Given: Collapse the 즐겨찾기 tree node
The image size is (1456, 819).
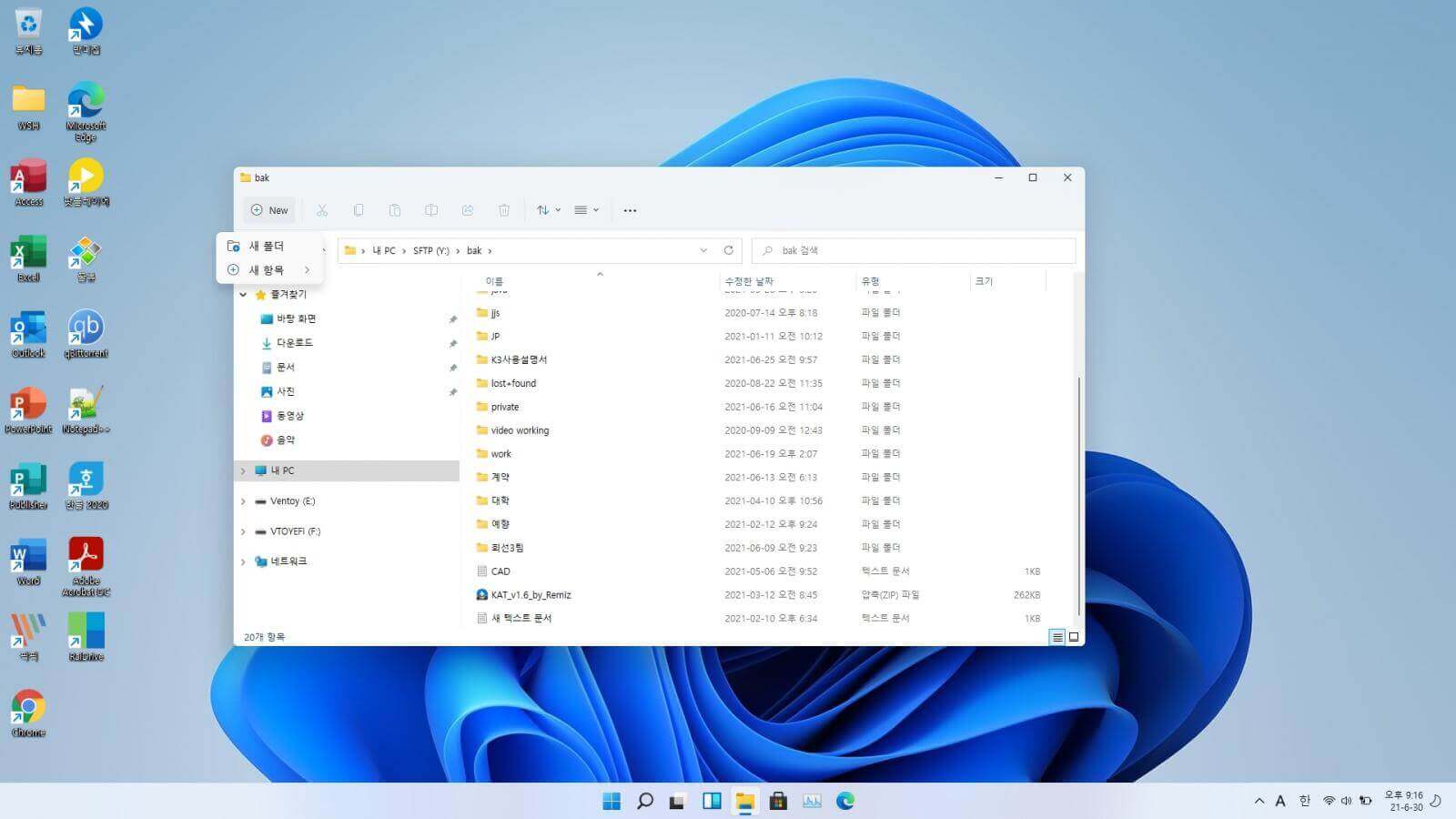Looking at the screenshot, I should coord(243,295).
